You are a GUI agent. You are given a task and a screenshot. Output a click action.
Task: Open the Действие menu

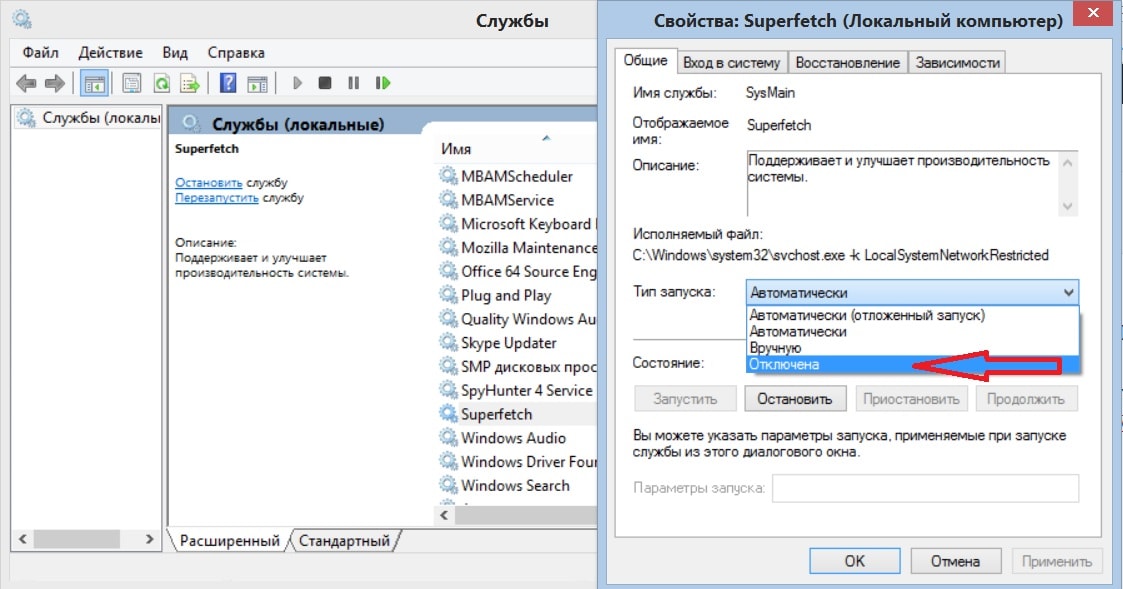point(110,52)
